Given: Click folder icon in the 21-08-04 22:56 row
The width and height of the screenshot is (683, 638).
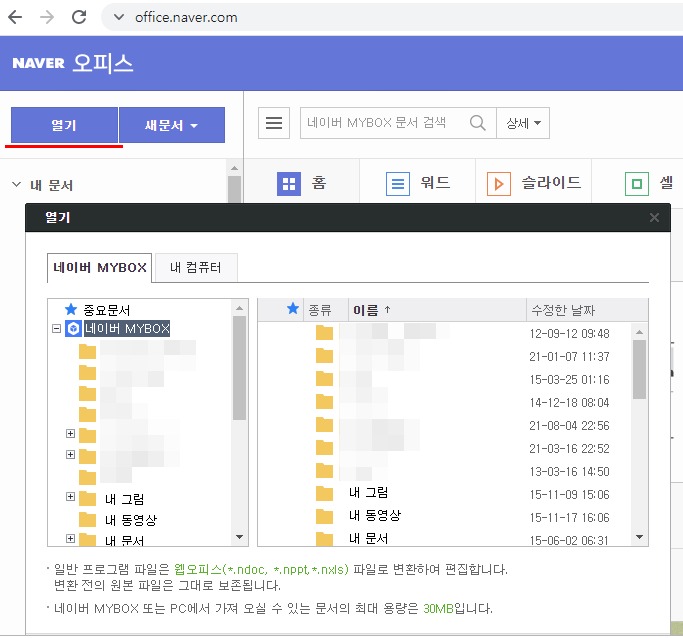Looking at the screenshot, I should (324, 425).
